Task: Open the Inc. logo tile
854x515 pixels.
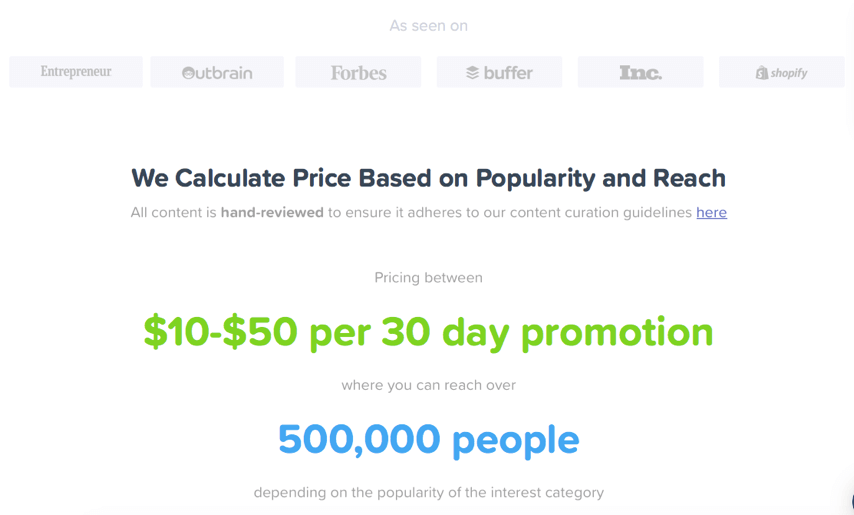Action: point(640,72)
